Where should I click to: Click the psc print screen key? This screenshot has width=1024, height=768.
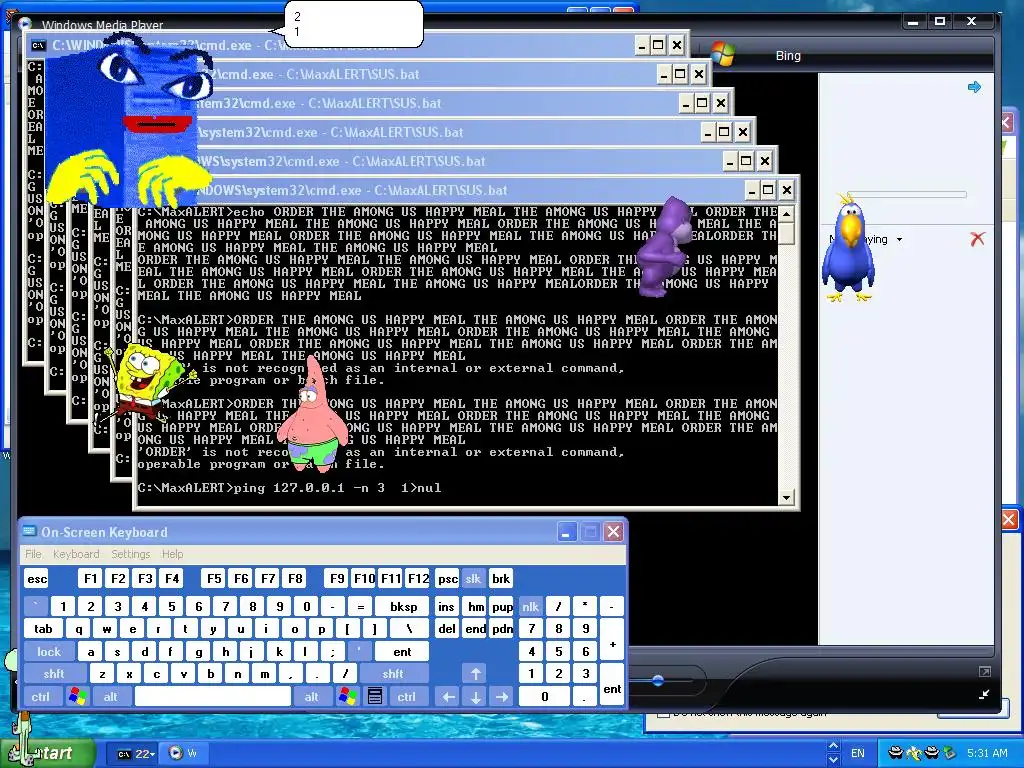(x=447, y=579)
